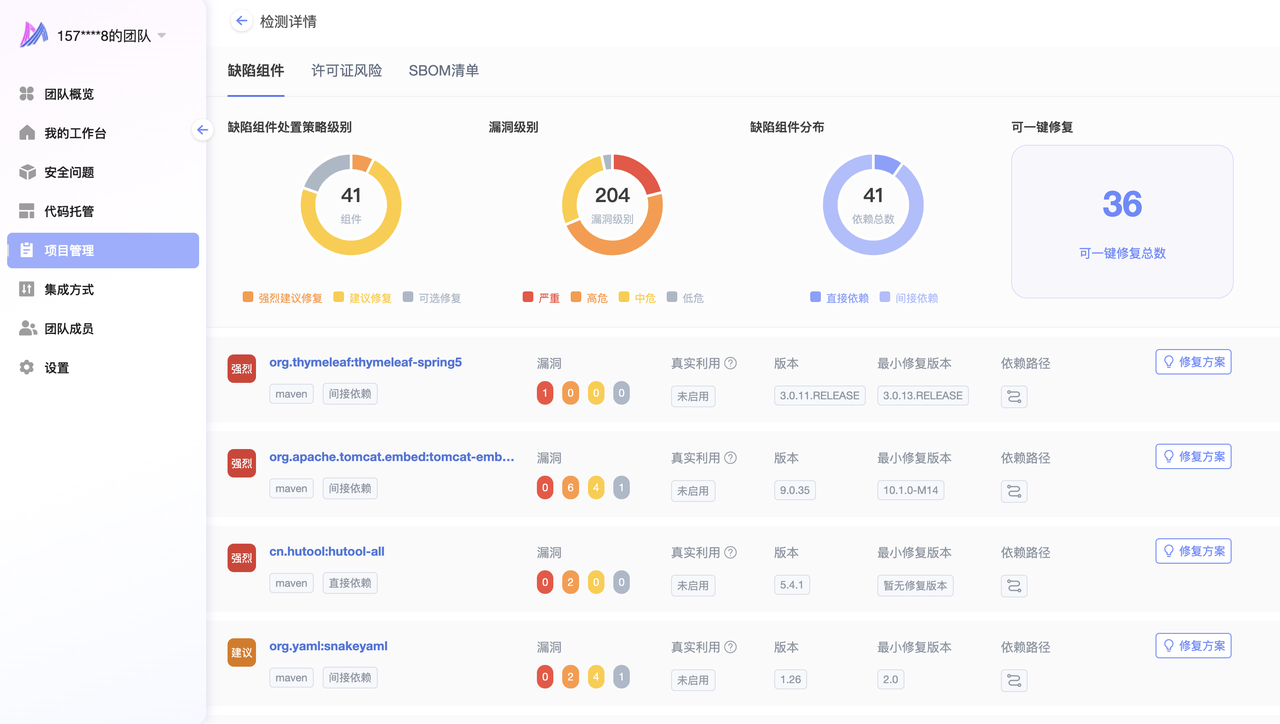The height and width of the screenshot is (724, 1280).
Task: Click the help icon next to 真实利用 in tomcat row
Action: tap(730, 458)
